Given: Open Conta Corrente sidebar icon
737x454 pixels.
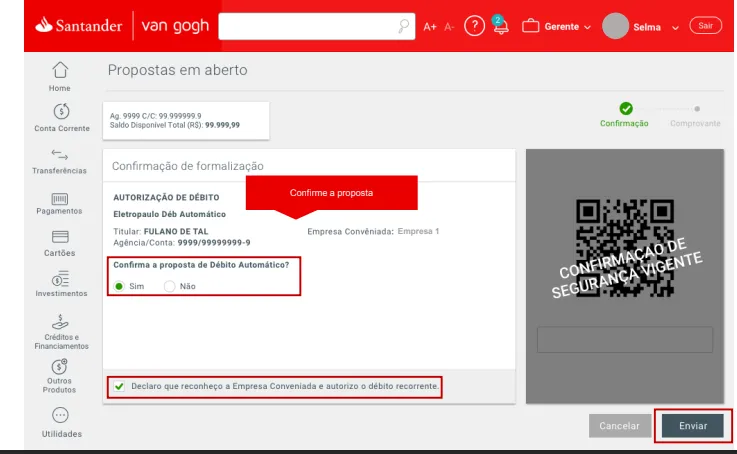Looking at the screenshot, I should click(60, 110).
